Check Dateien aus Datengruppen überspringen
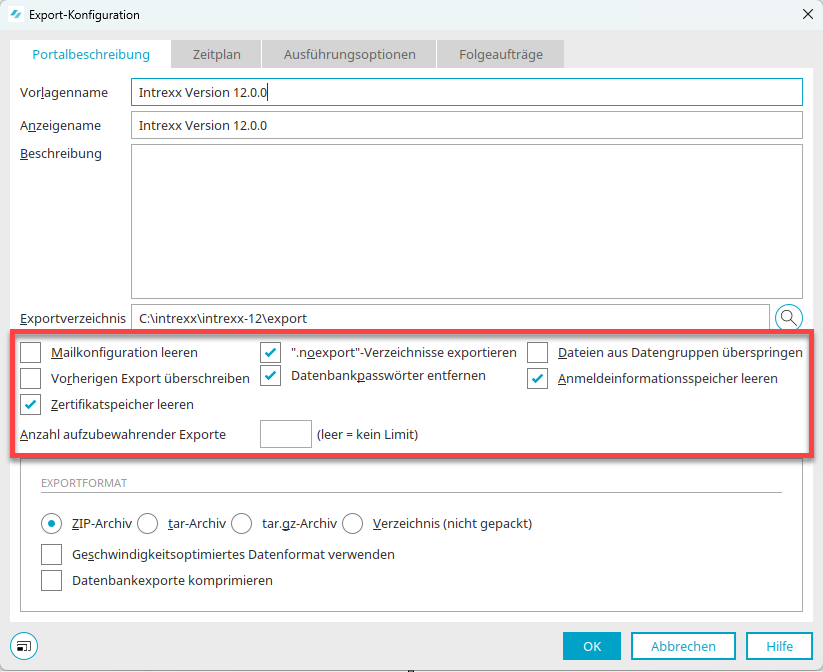The image size is (823, 672). [538, 352]
